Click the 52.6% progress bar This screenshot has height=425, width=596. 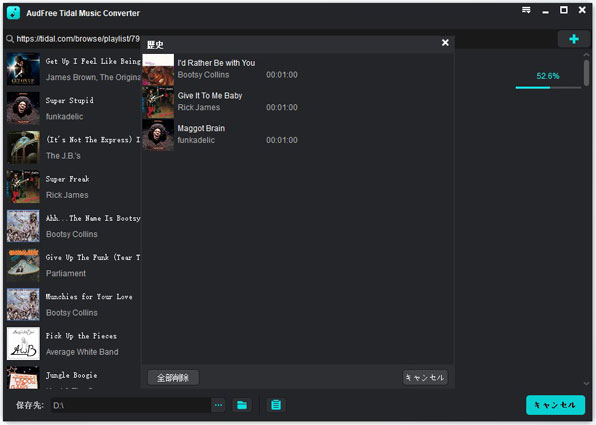548,87
